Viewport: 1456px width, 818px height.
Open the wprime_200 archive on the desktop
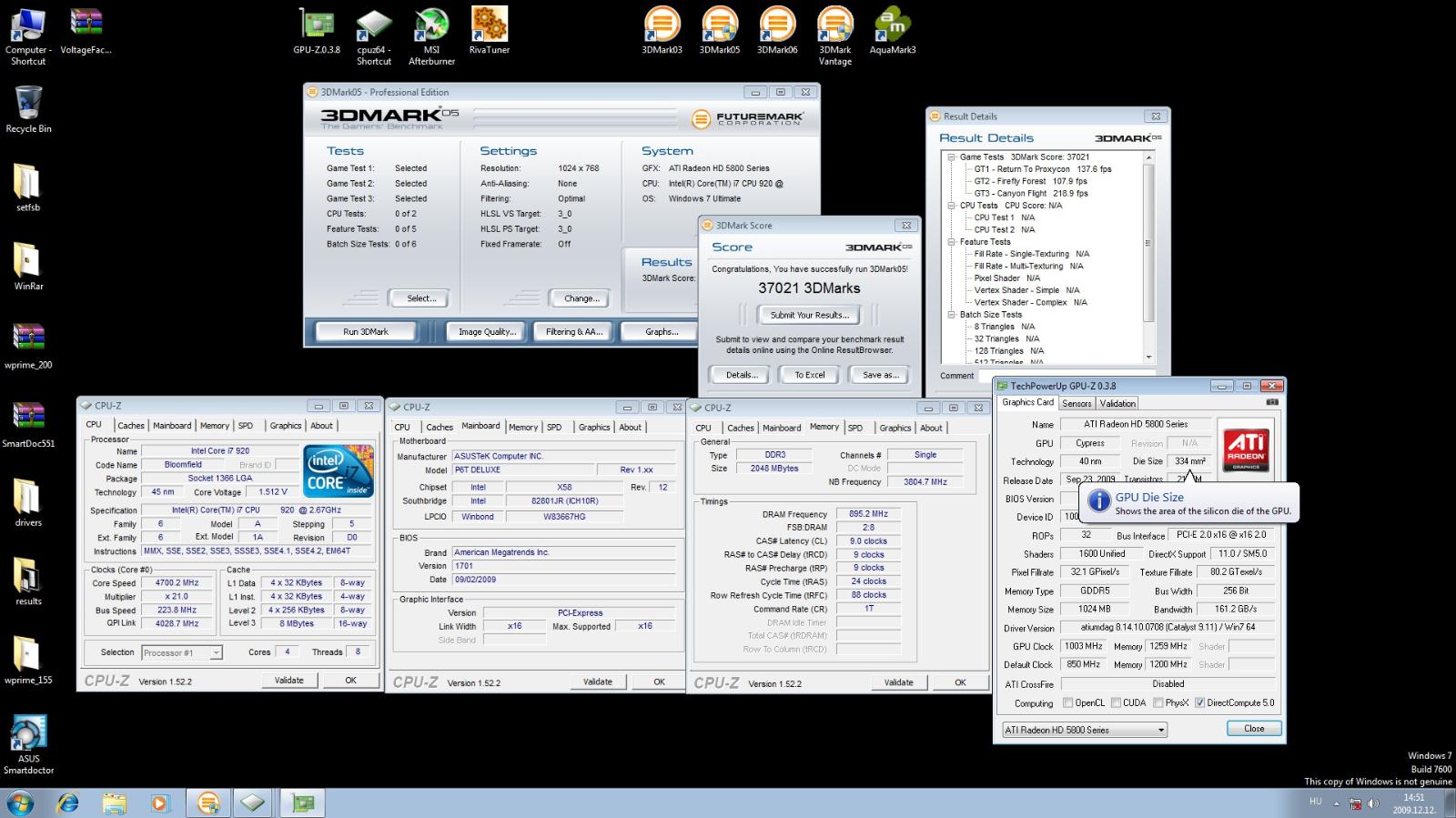coord(28,347)
